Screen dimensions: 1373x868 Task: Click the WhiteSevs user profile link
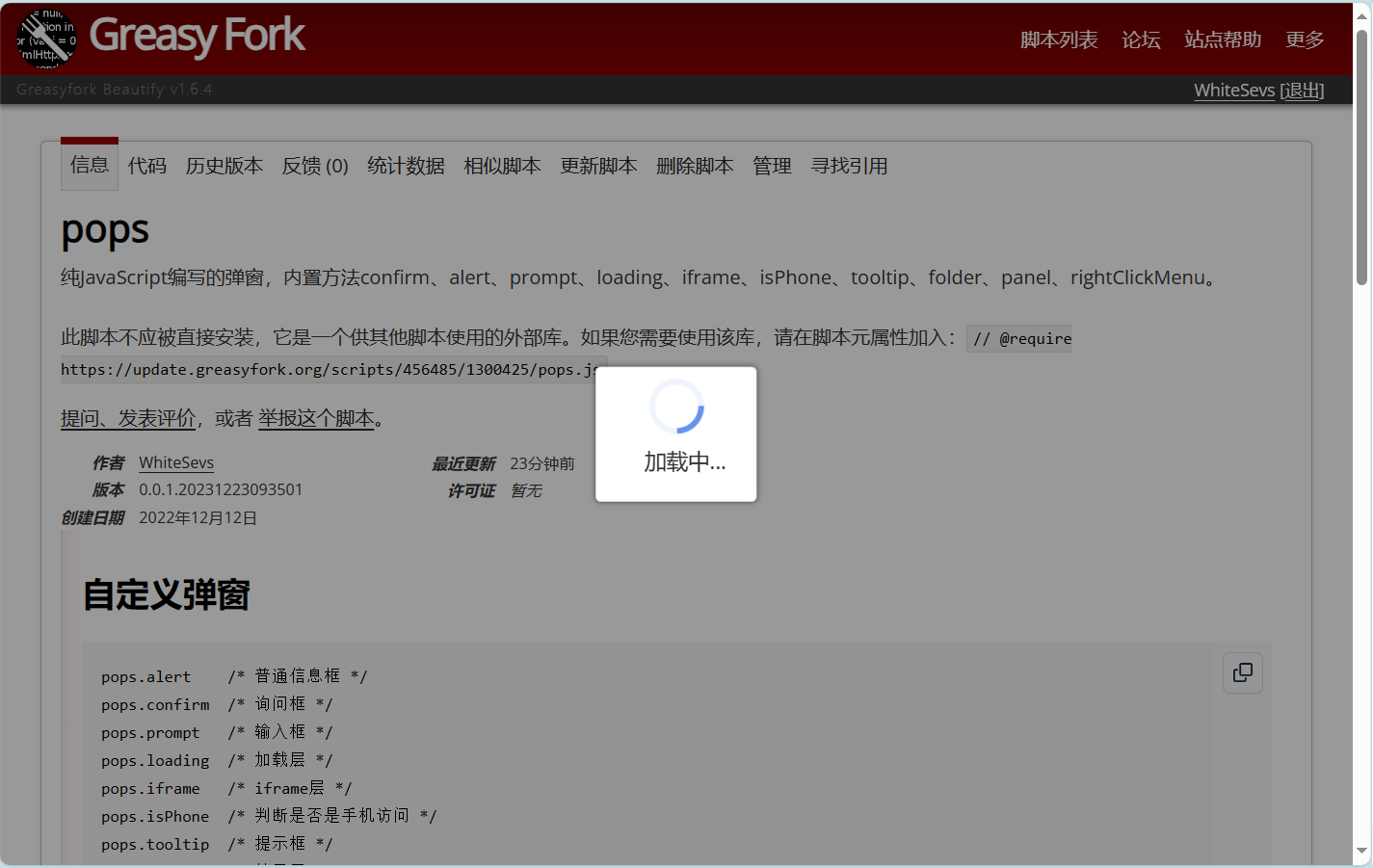click(1233, 90)
